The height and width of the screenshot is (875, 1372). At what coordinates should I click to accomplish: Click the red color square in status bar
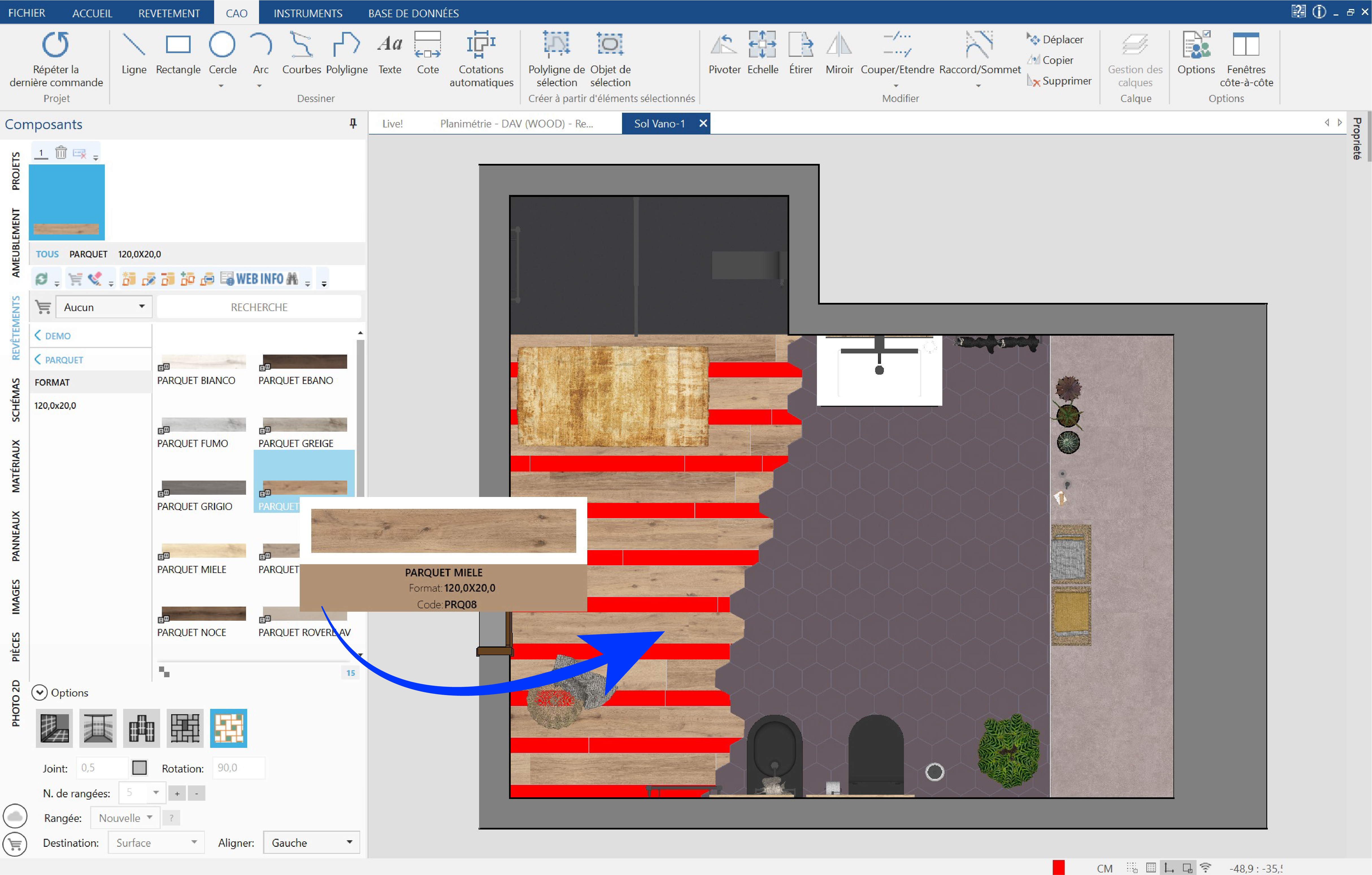click(1059, 868)
